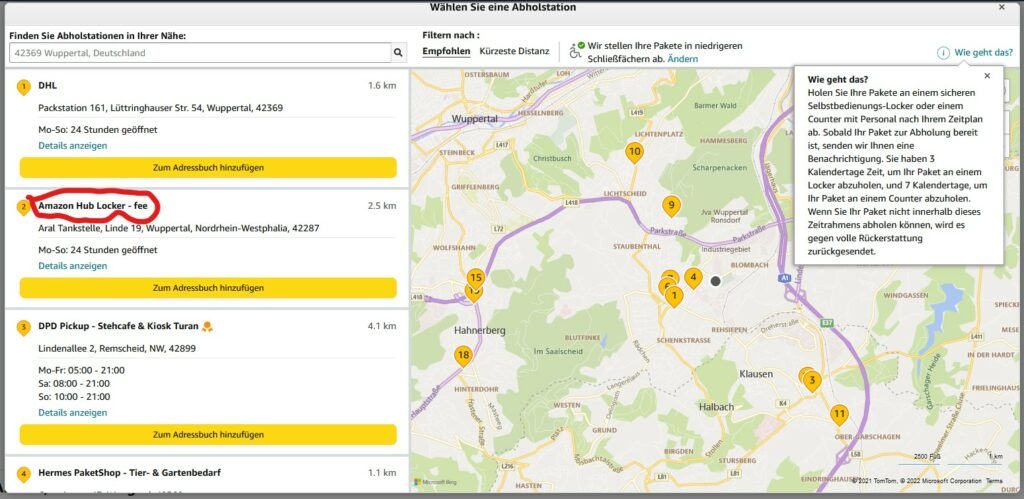Click the Scharpenacken label on the map
This screenshot has height=499, width=1024.
[x=720, y=168]
